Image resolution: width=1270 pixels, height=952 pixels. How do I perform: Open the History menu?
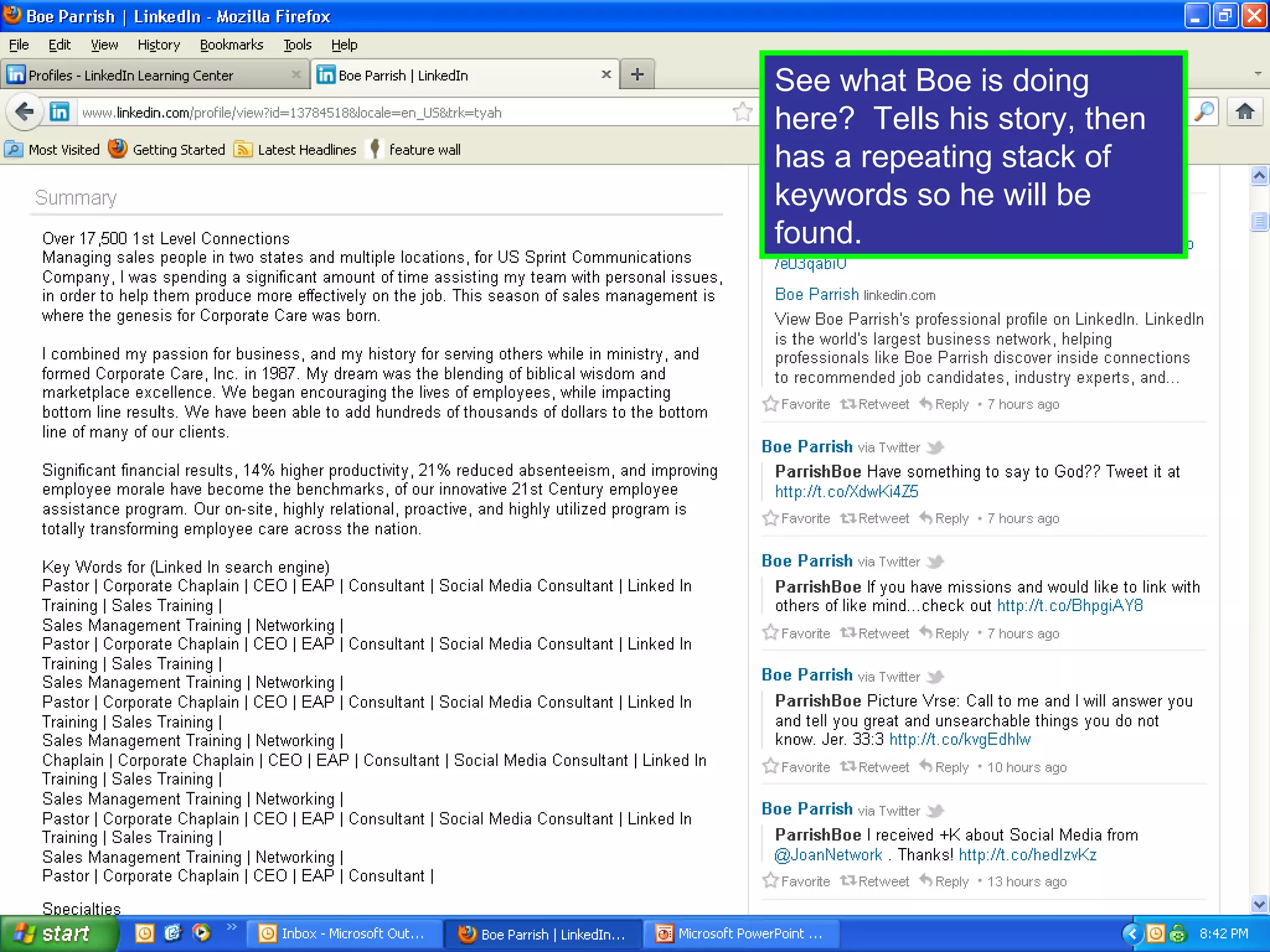tap(159, 45)
